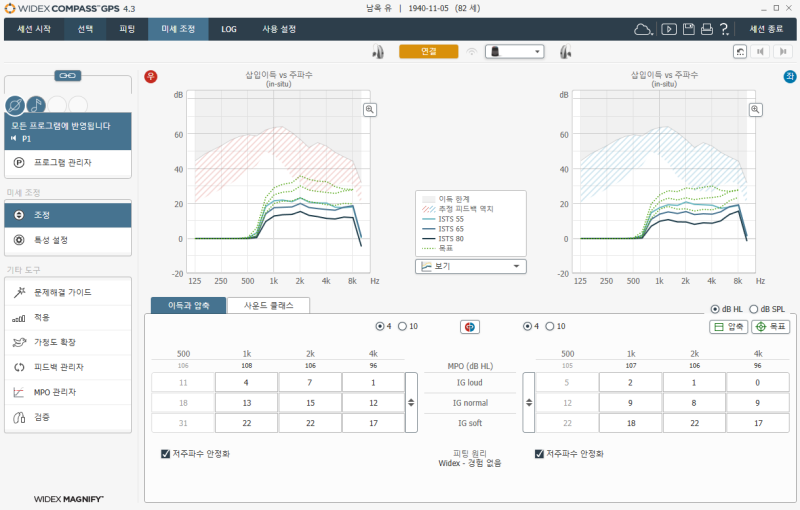The image size is (800, 510).
Task: Toggle left ear 저주파수 안정화 checkbox
Action: tap(539, 453)
